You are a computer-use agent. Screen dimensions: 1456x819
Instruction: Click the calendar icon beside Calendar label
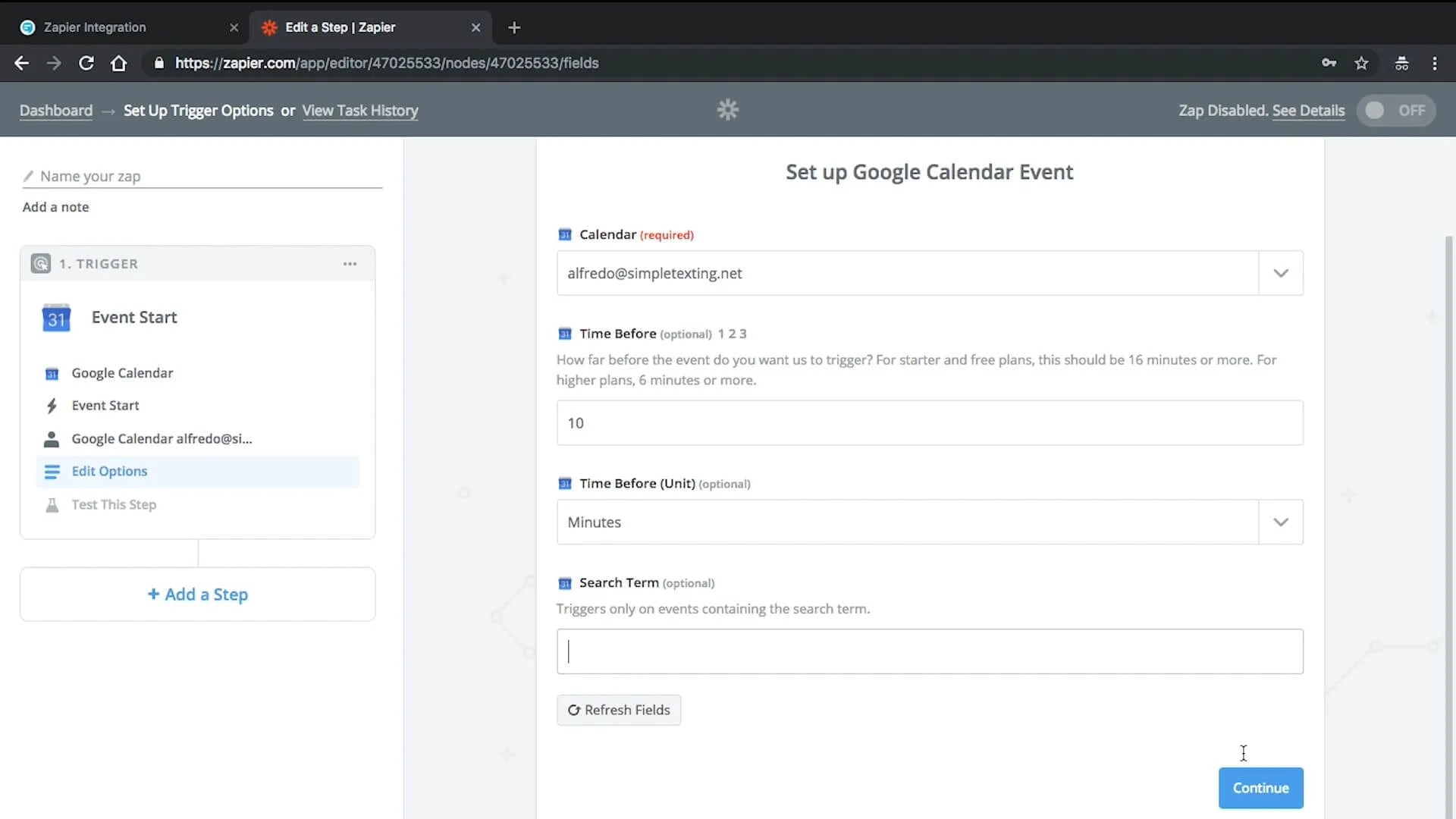click(565, 234)
